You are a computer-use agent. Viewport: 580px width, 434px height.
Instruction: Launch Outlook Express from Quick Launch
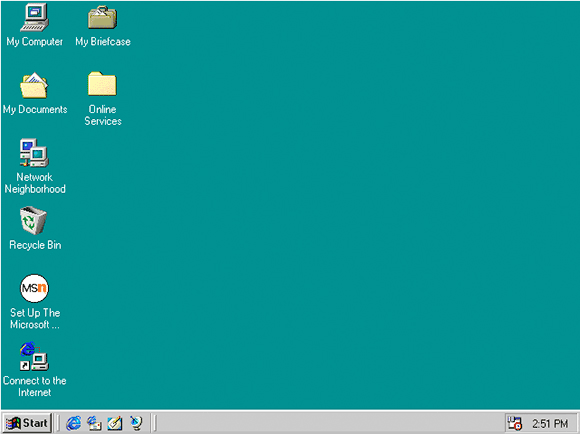click(94, 423)
